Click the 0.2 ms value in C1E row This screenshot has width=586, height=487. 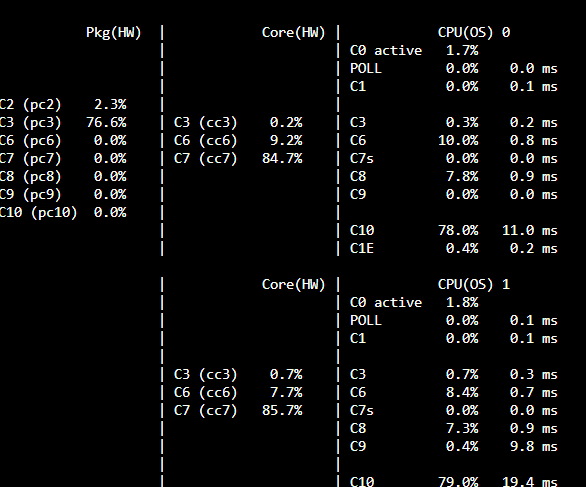534,249
